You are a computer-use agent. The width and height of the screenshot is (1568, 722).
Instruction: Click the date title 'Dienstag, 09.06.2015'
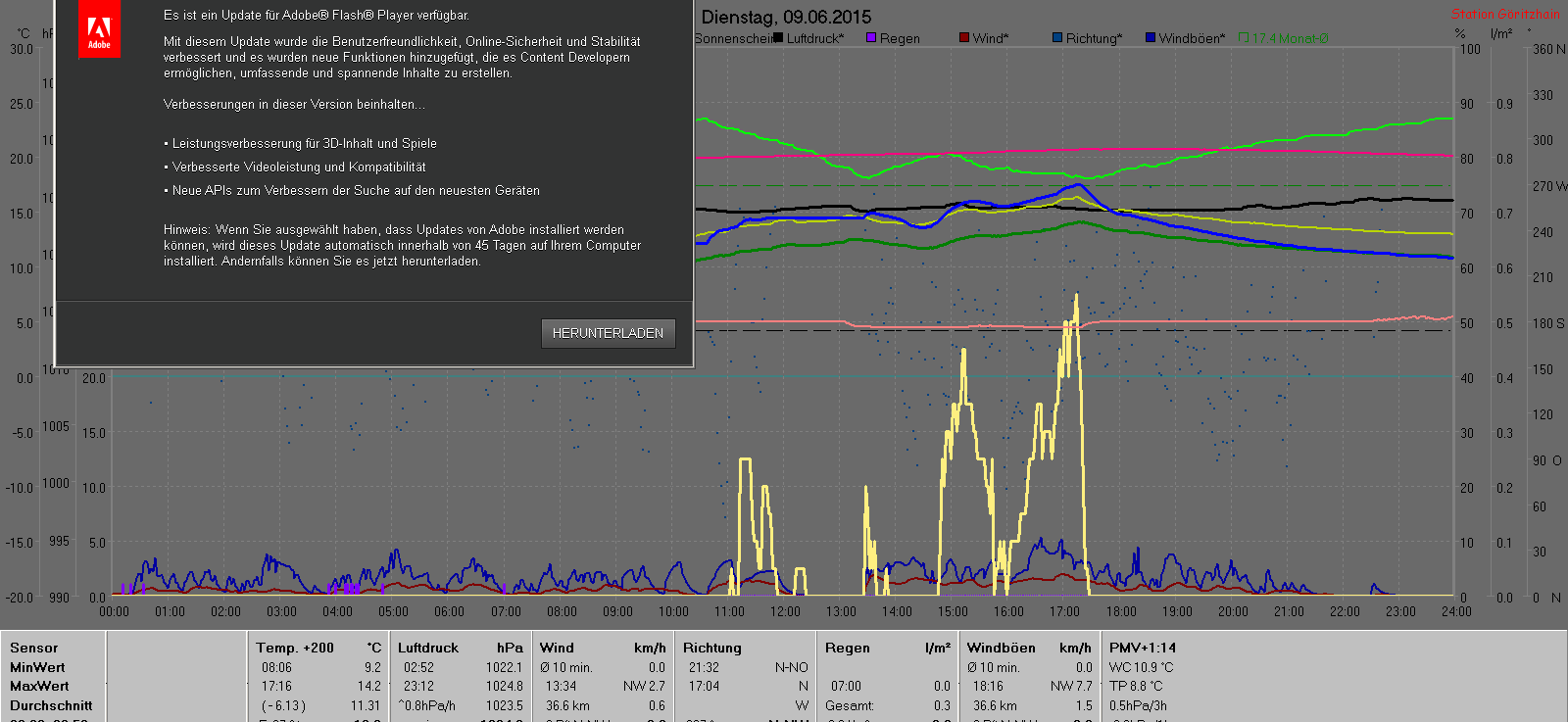(786, 17)
